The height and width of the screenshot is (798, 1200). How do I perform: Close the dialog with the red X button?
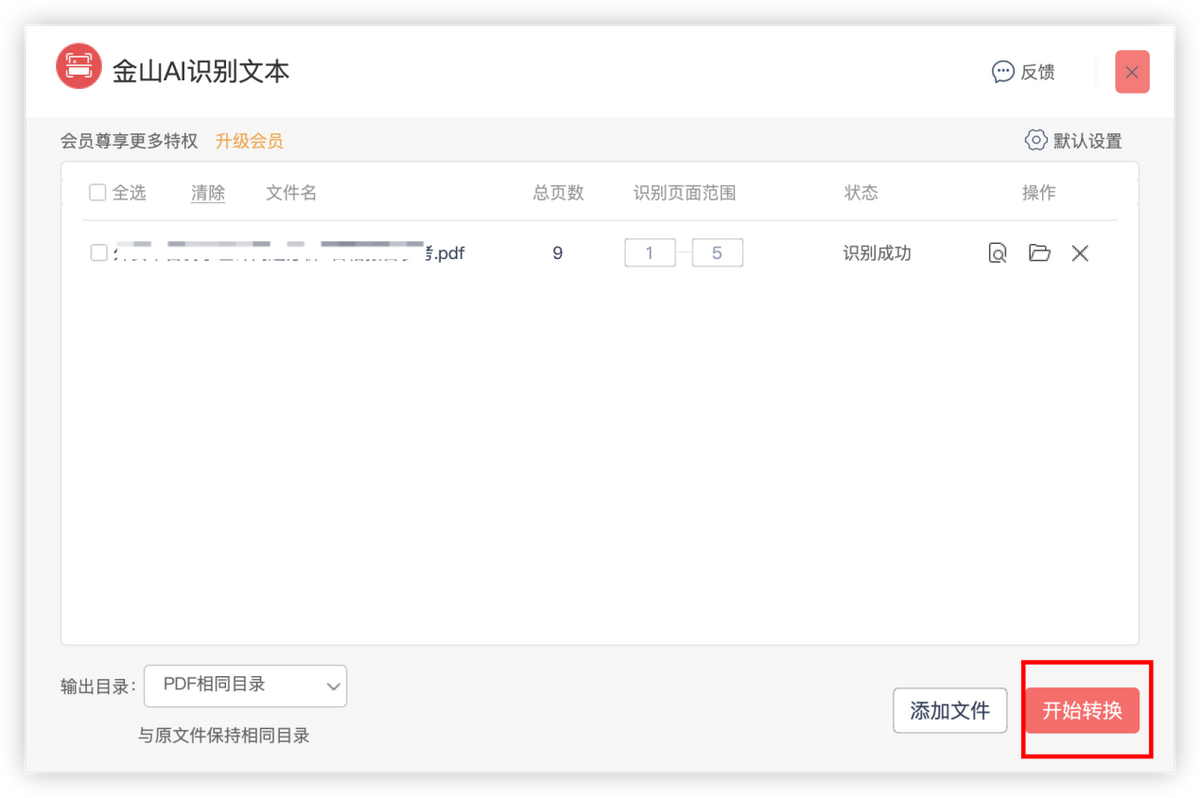(x=1132, y=72)
